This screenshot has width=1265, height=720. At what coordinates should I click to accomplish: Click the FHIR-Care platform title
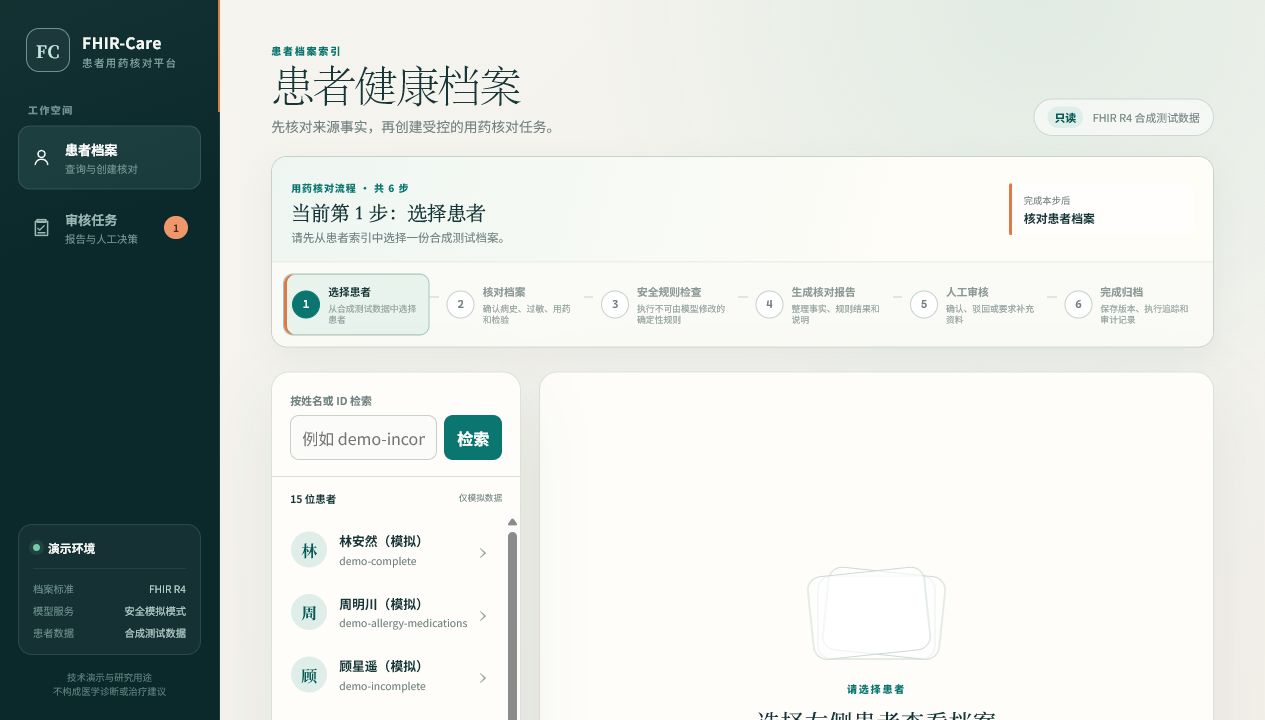click(x=122, y=43)
